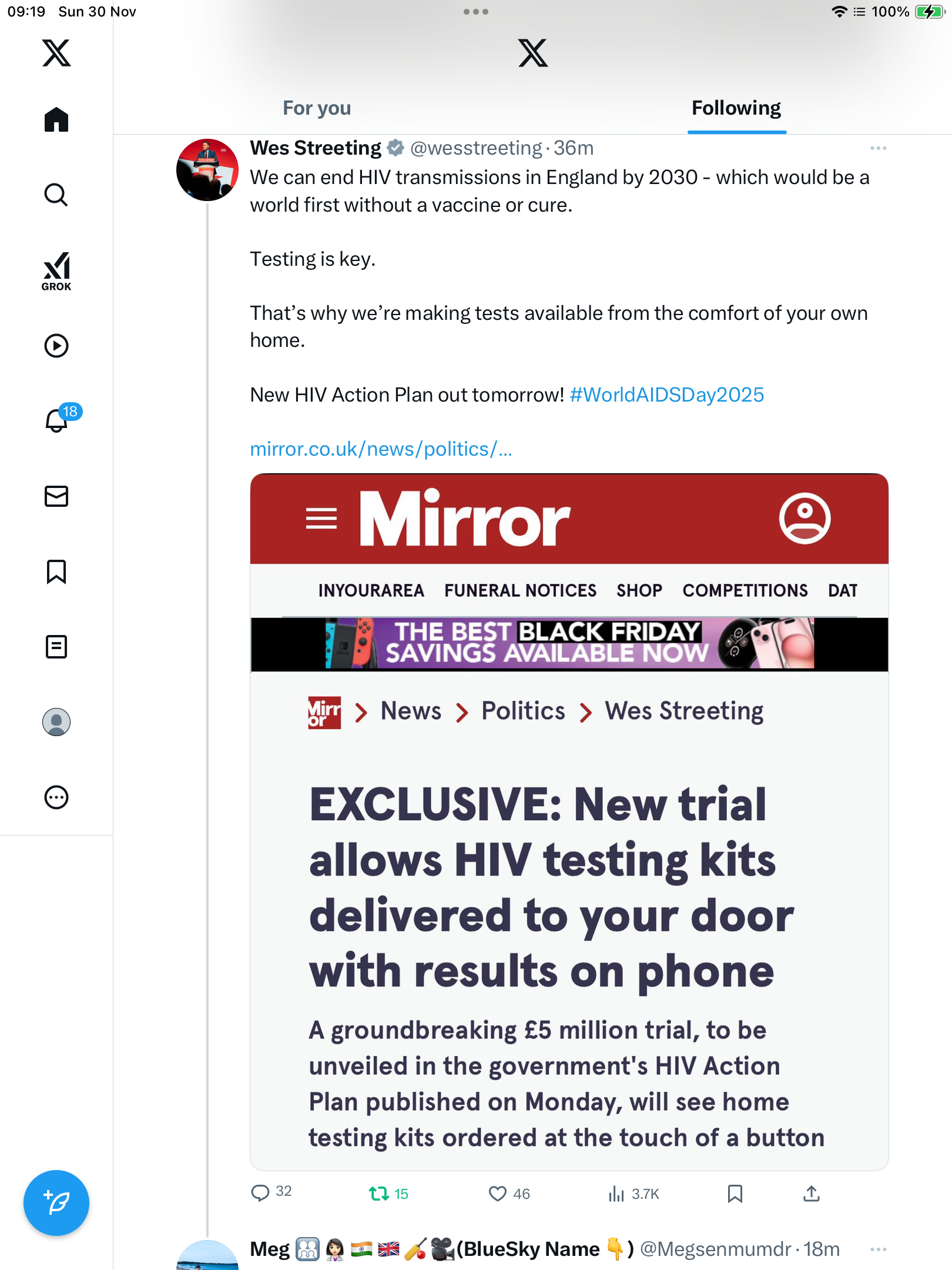Switch to the For you tab
Screen dimensions: 952x1270
point(317,108)
